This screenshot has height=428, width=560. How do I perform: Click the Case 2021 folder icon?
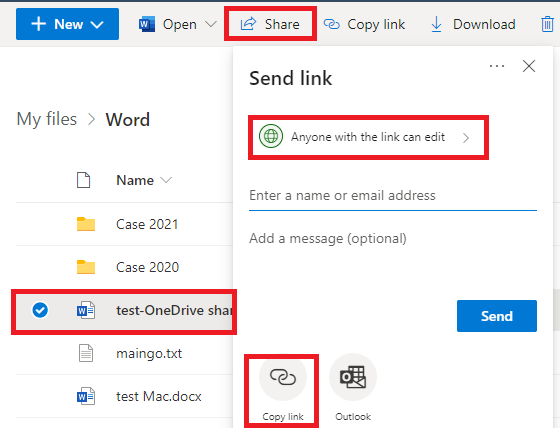click(86, 224)
